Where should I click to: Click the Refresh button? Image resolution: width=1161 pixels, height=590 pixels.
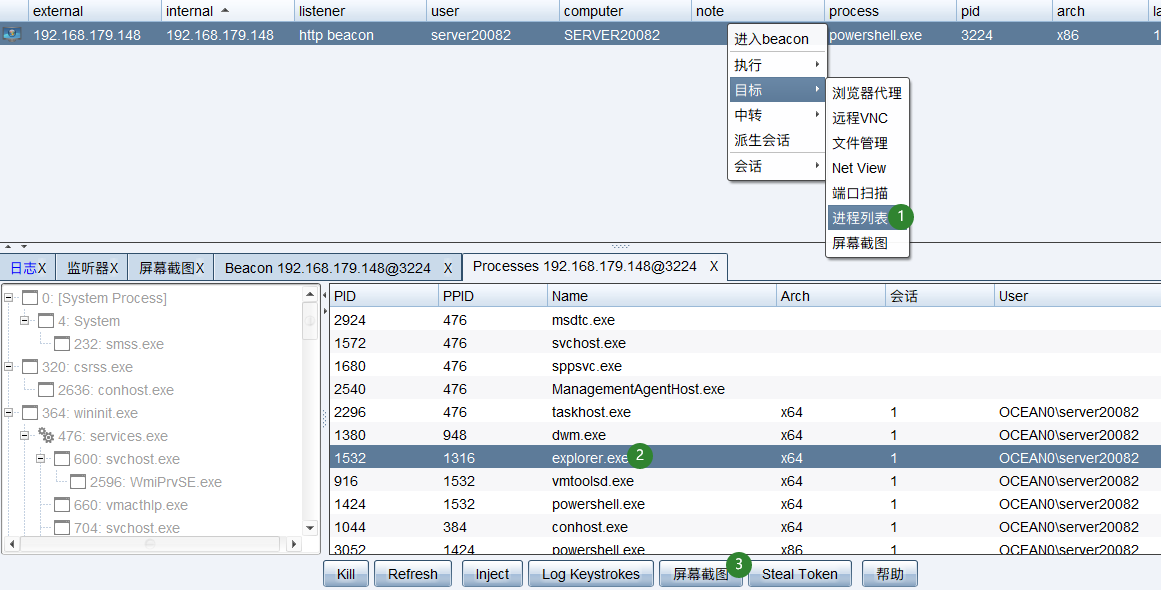pos(412,574)
